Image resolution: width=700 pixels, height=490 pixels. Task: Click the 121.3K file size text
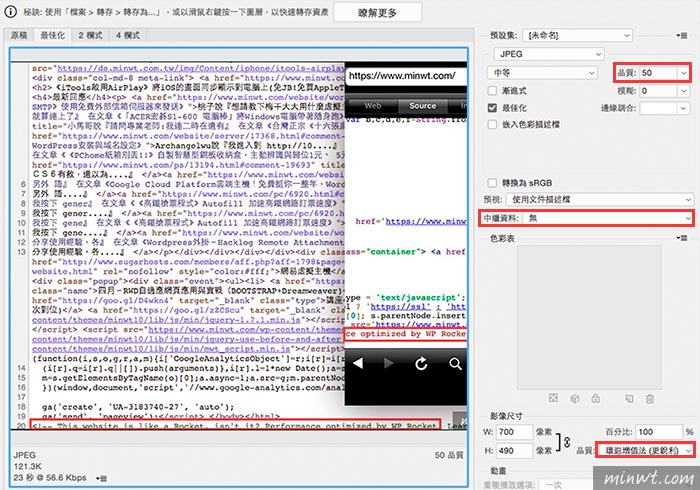28,466
